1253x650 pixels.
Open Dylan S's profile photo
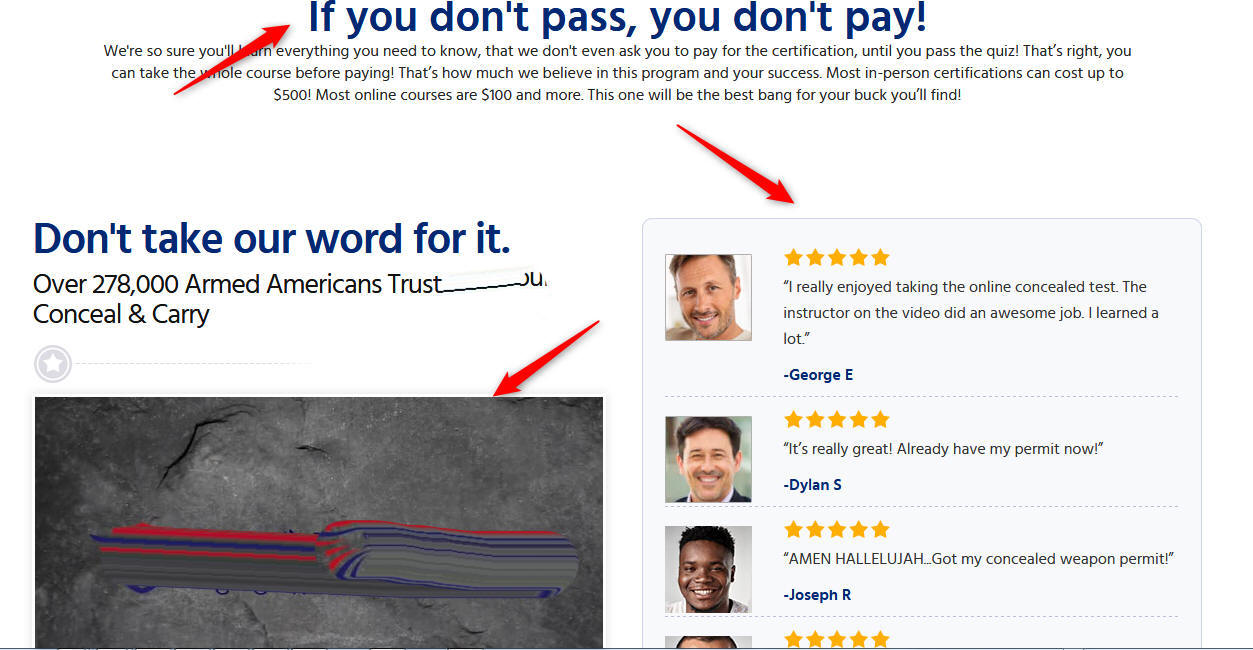708,459
